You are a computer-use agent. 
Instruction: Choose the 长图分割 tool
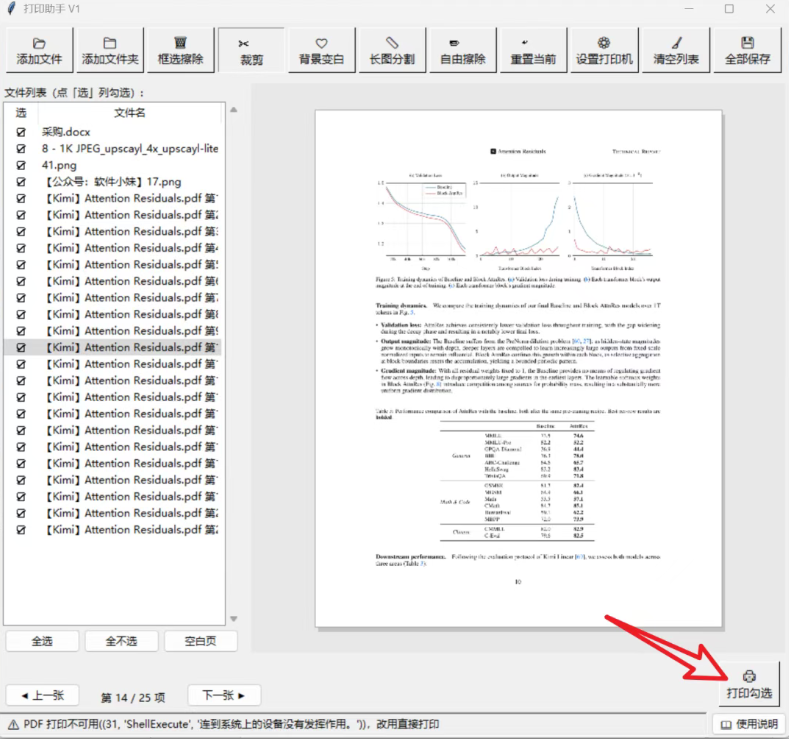392,51
